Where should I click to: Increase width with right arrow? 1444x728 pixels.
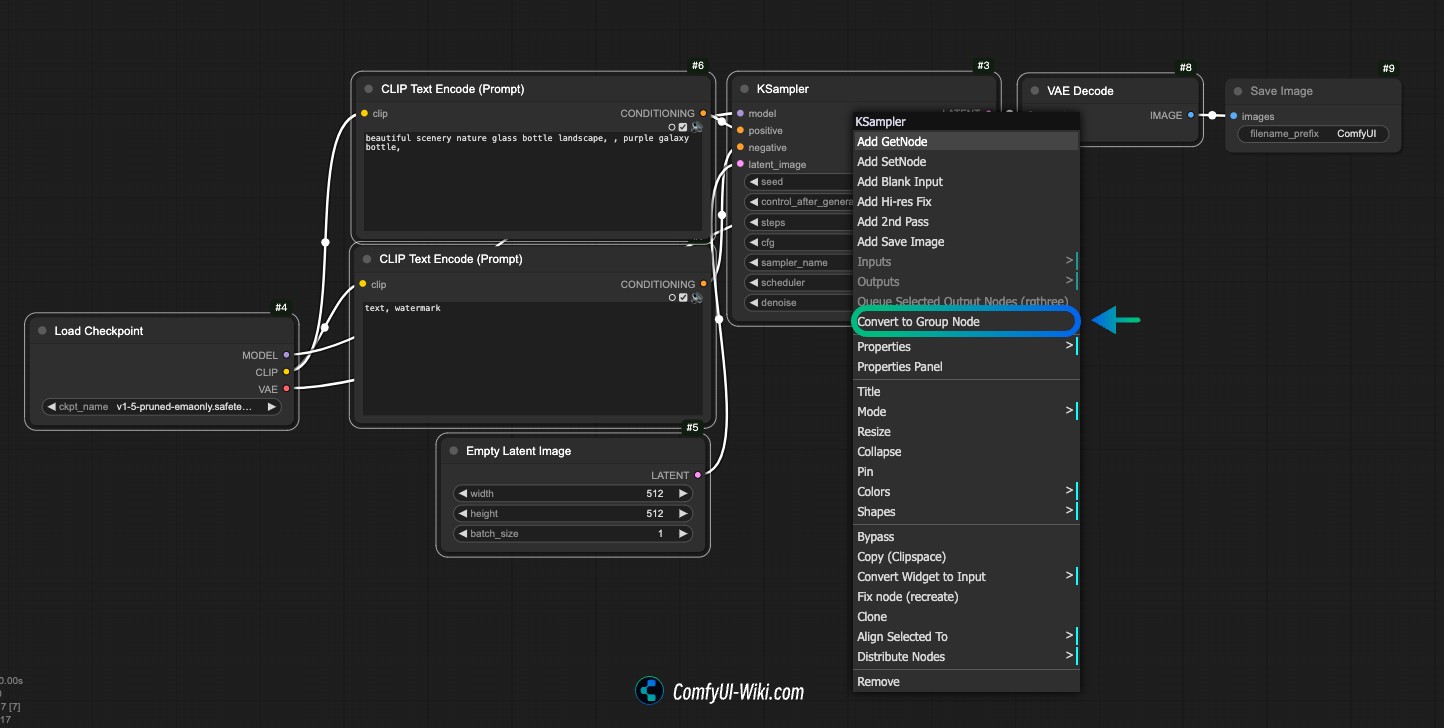pyautogui.click(x=683, y=493)
